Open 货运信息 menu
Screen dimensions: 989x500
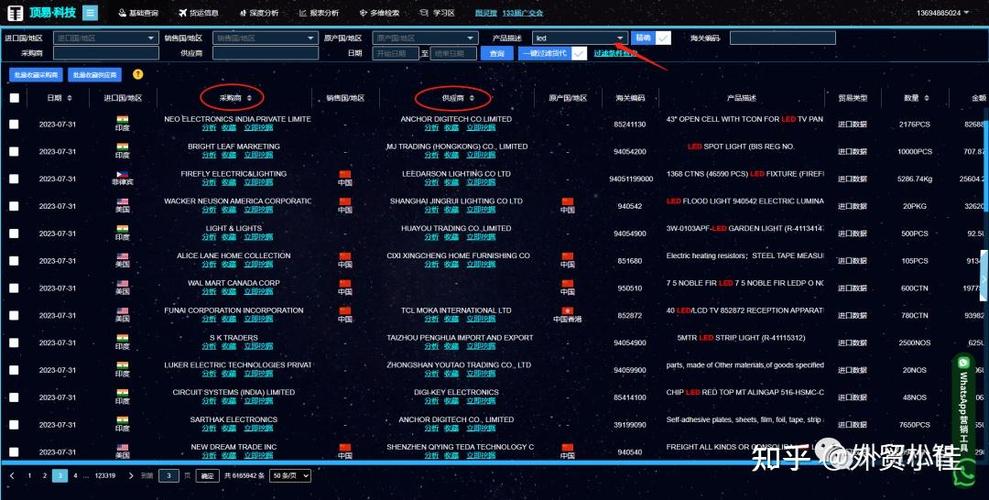click(x=199, y=13)
